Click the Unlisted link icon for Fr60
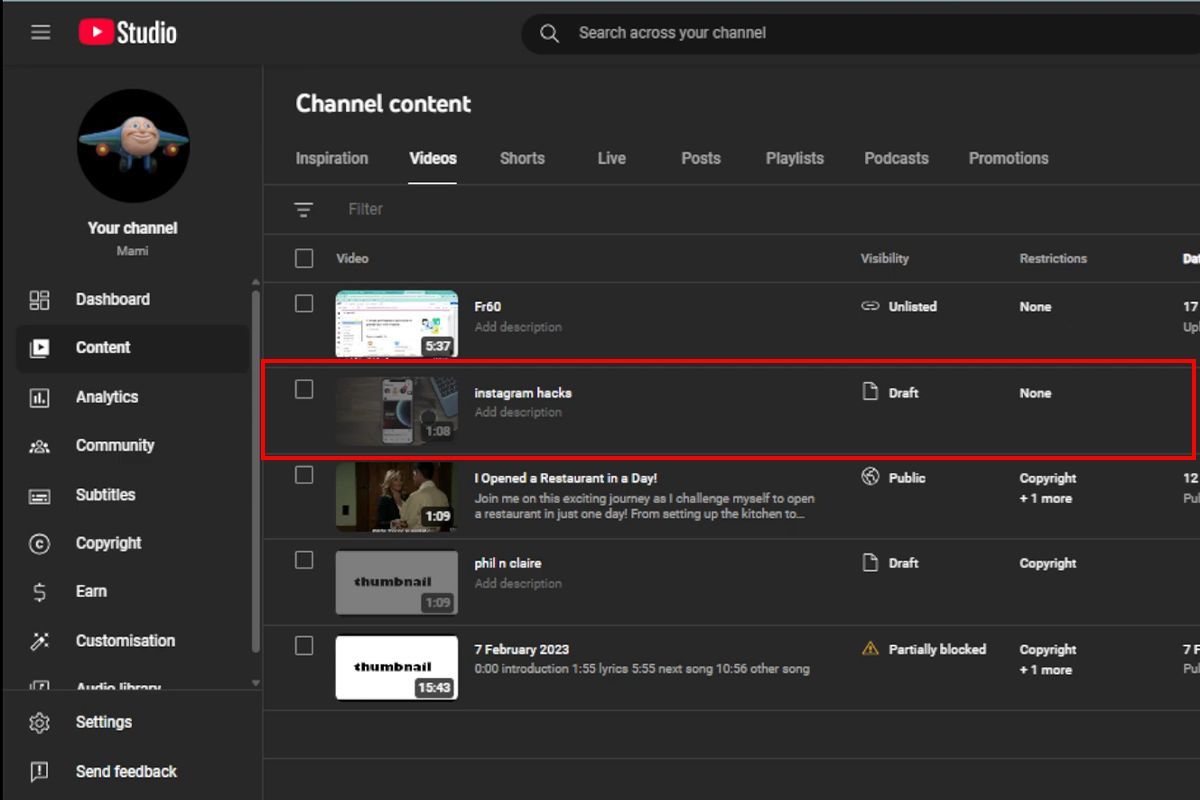1200x800 pixels. 870,307
